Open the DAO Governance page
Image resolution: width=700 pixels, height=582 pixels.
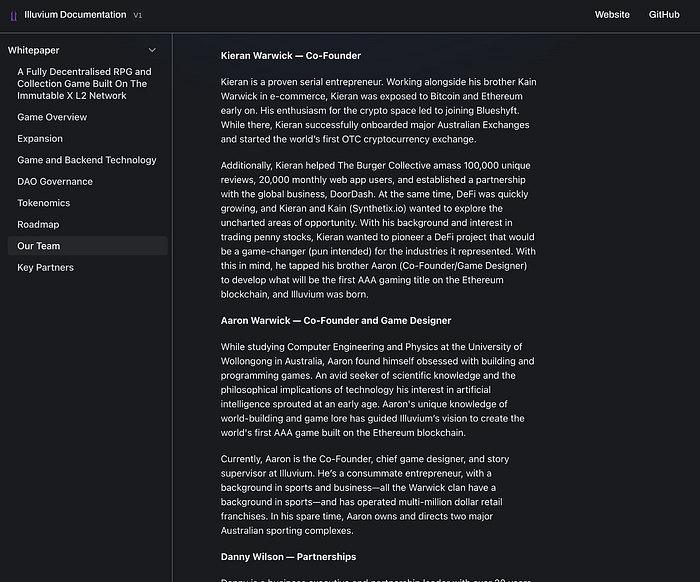click(55, 182)
